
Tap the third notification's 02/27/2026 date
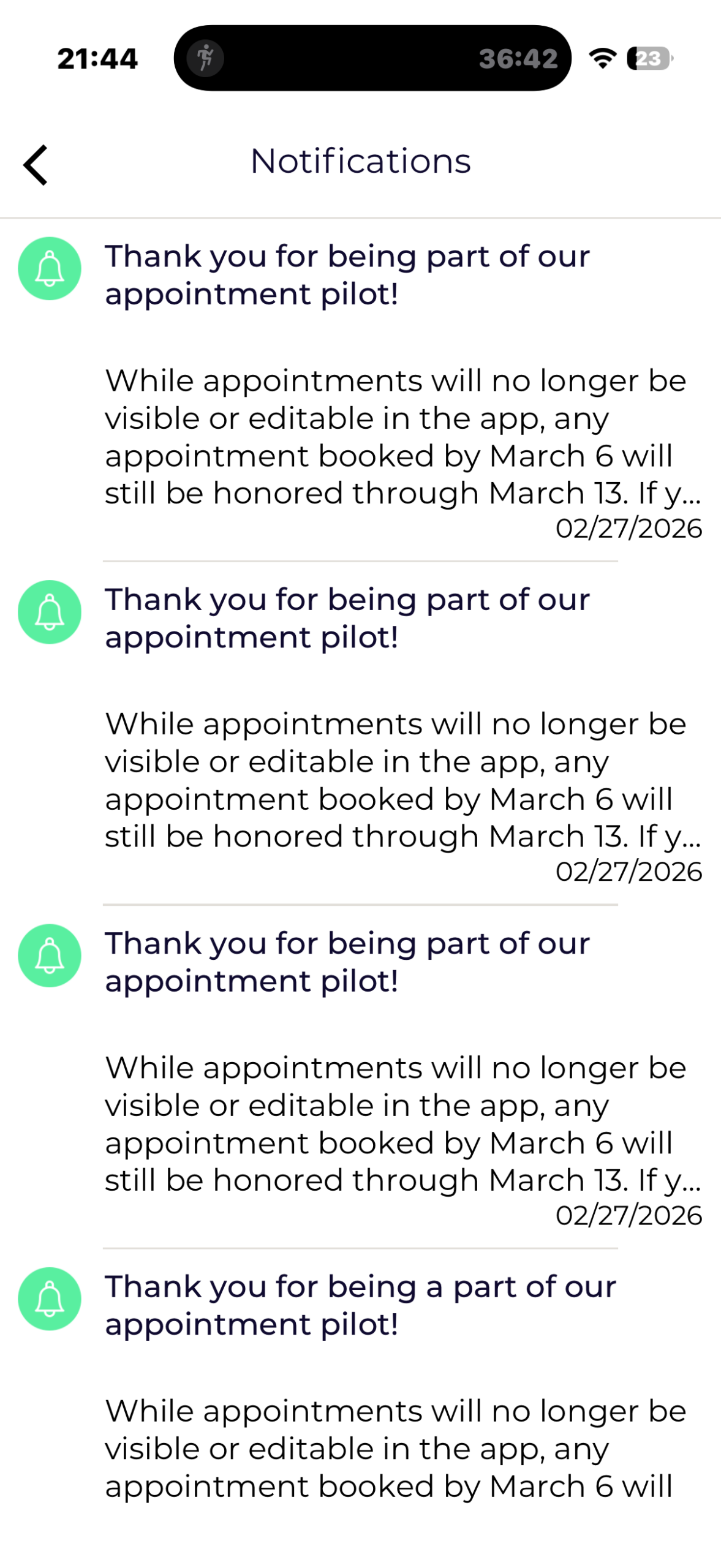pyautogui.click(x=629, y=1215)
